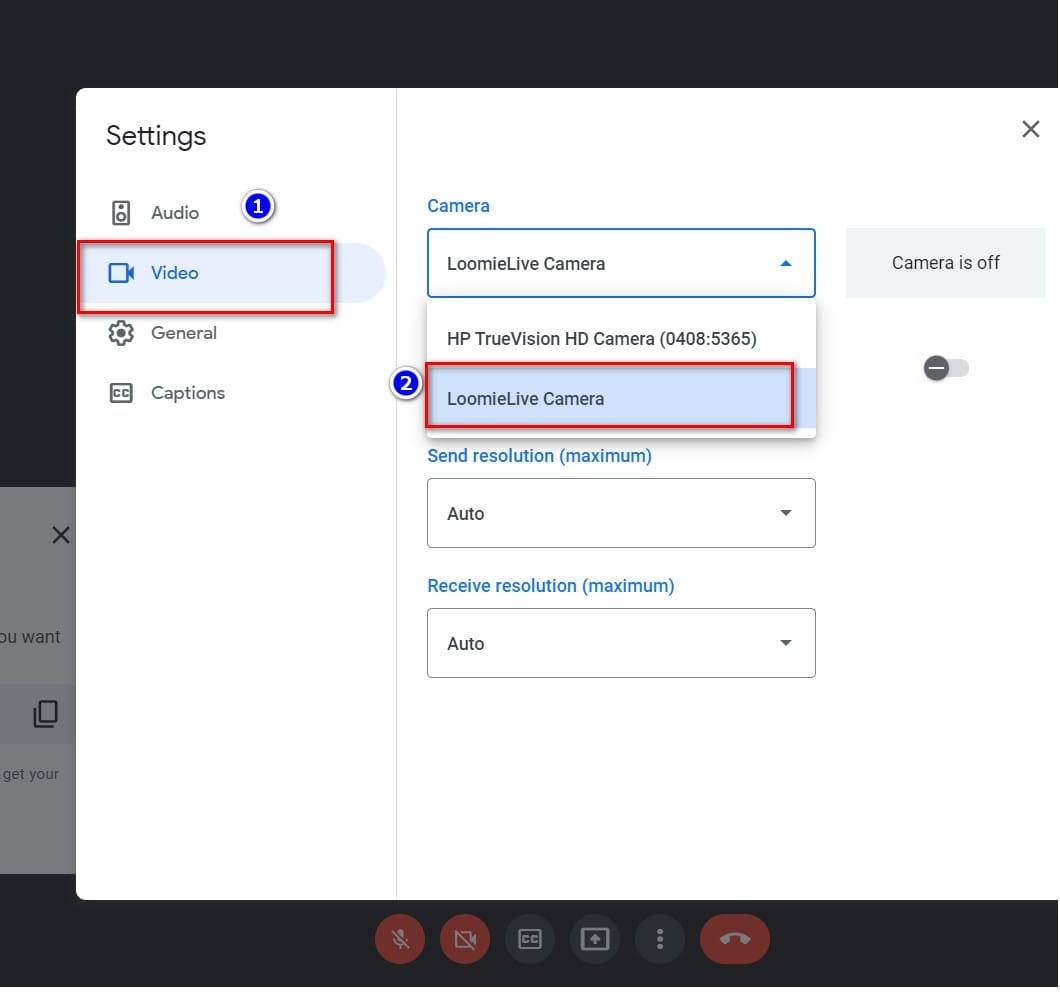The width and height of the screenshot is (1060, 1000).
Task: Select the Video settings tab
Action: [231, 273]
